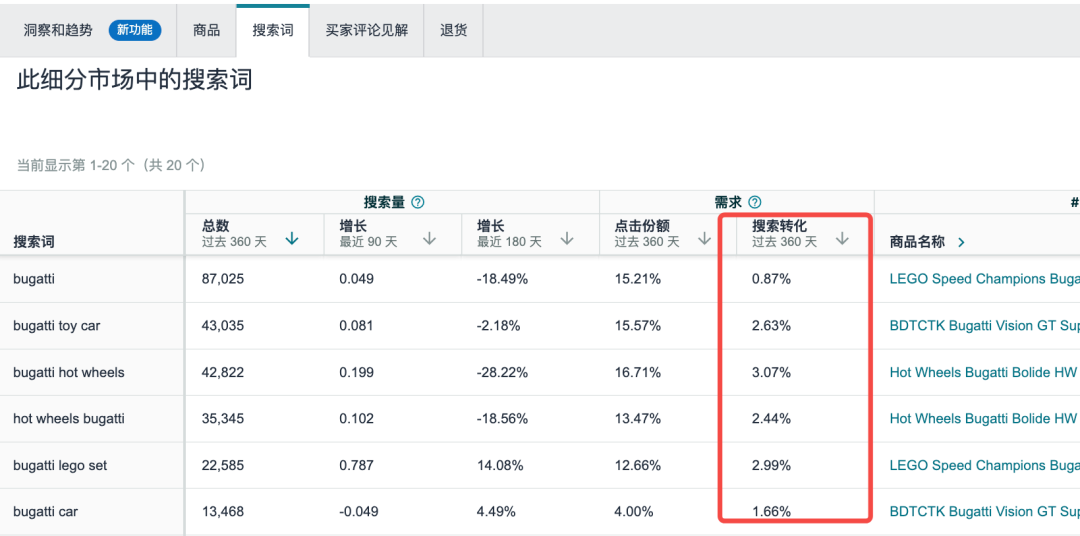Select the search term bugatti lego set
Screen dimensions: 1080x536
coord(60,465)
